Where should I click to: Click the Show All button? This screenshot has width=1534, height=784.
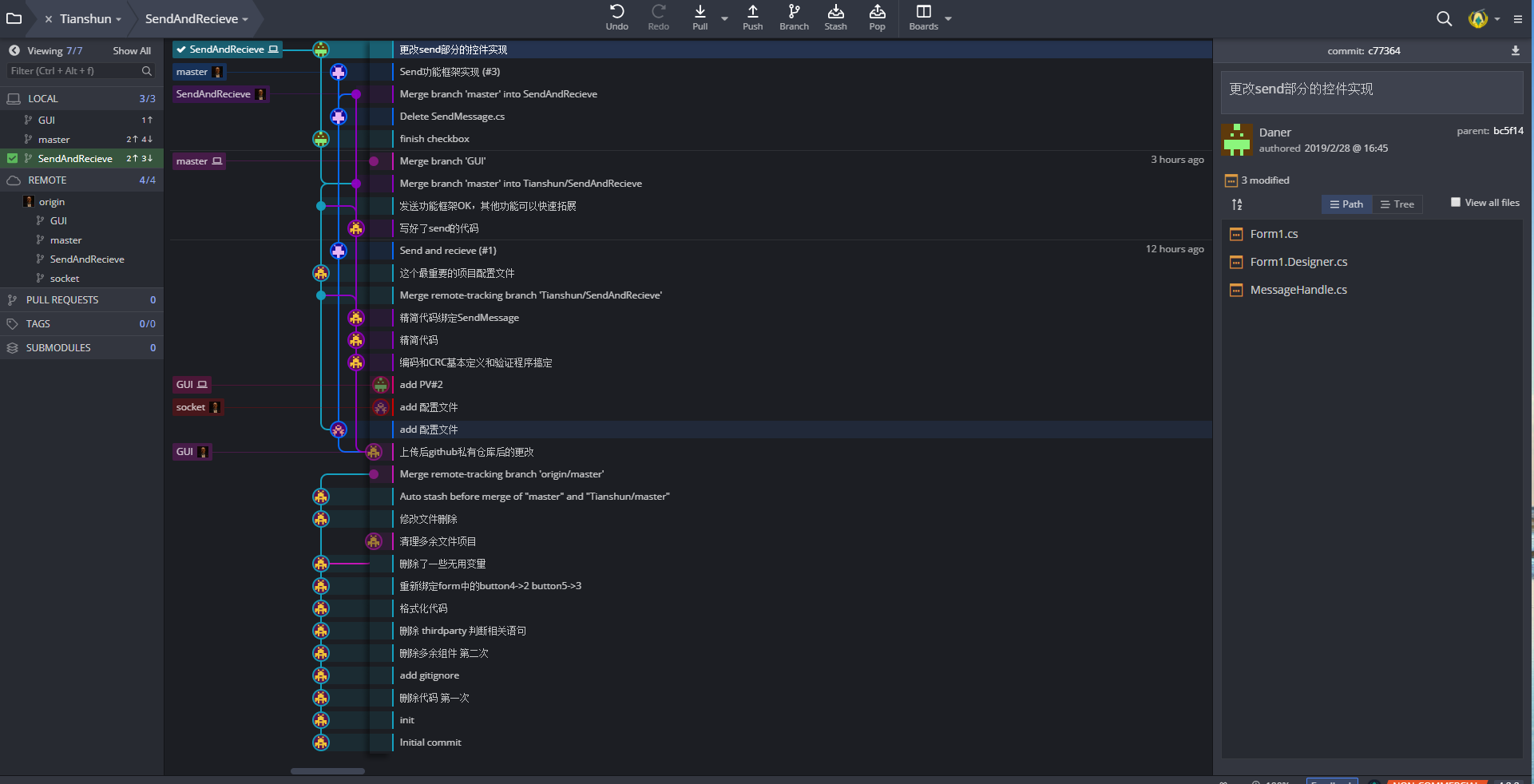point(132,50)
